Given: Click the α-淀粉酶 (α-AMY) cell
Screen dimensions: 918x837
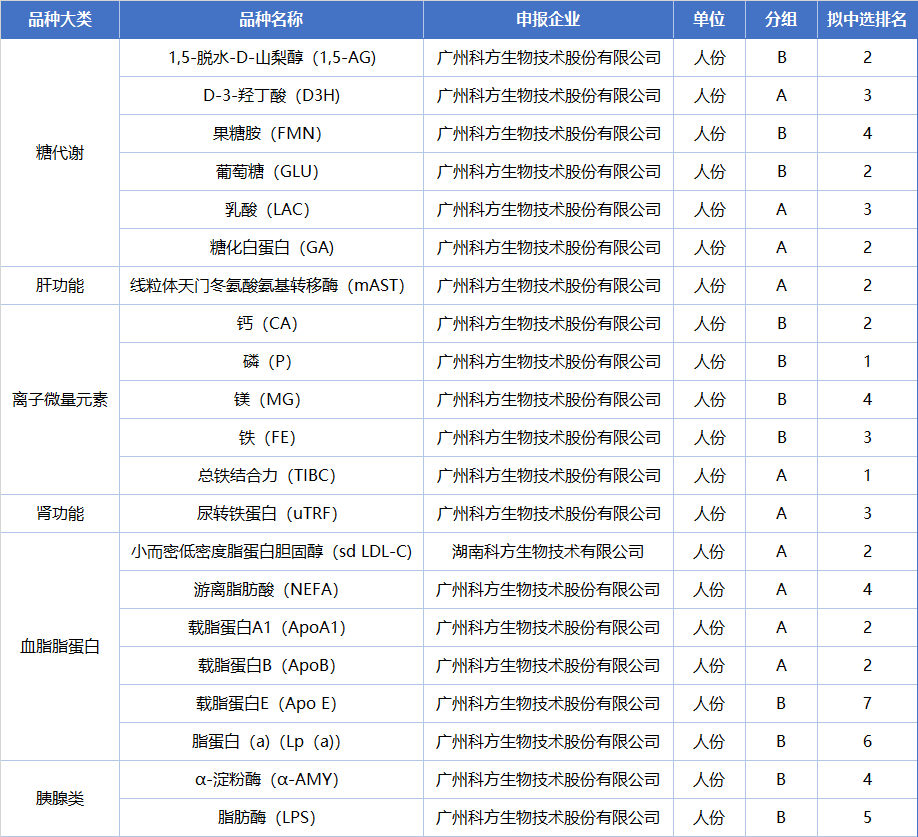Looking at the screenshot, I should 271,780.
